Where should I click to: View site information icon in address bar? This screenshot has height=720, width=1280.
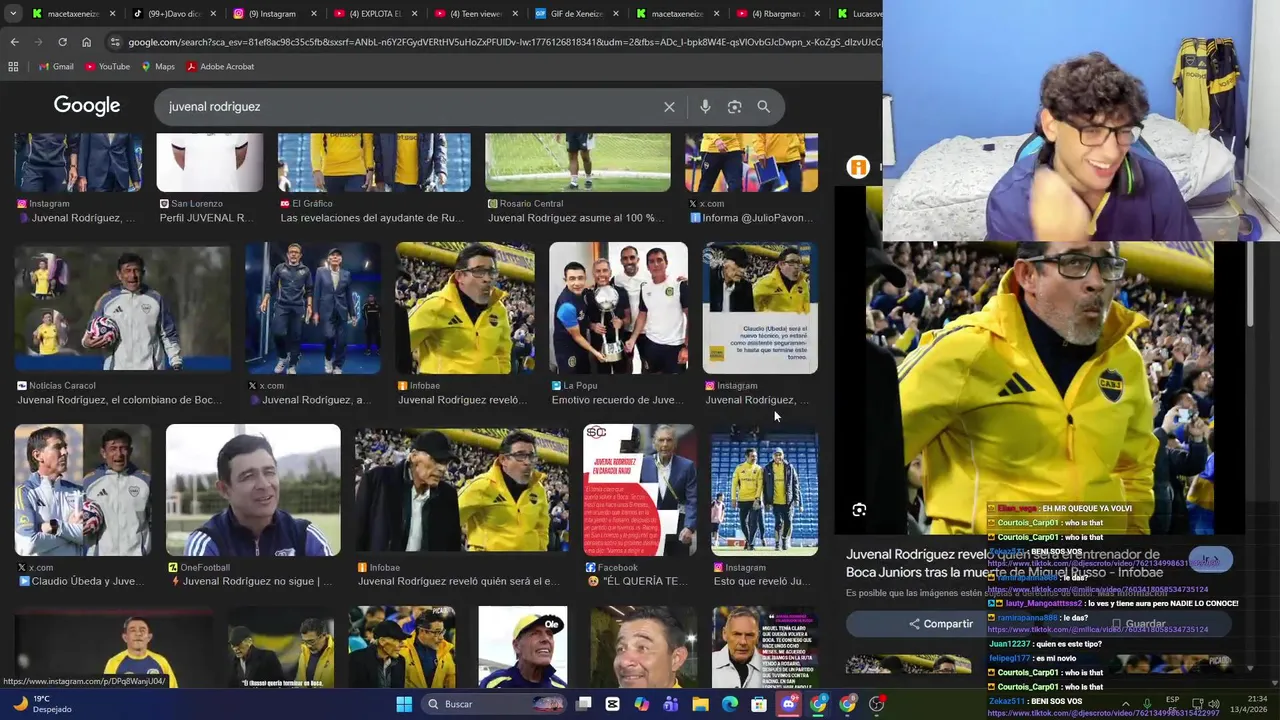(x=115, y=42)
